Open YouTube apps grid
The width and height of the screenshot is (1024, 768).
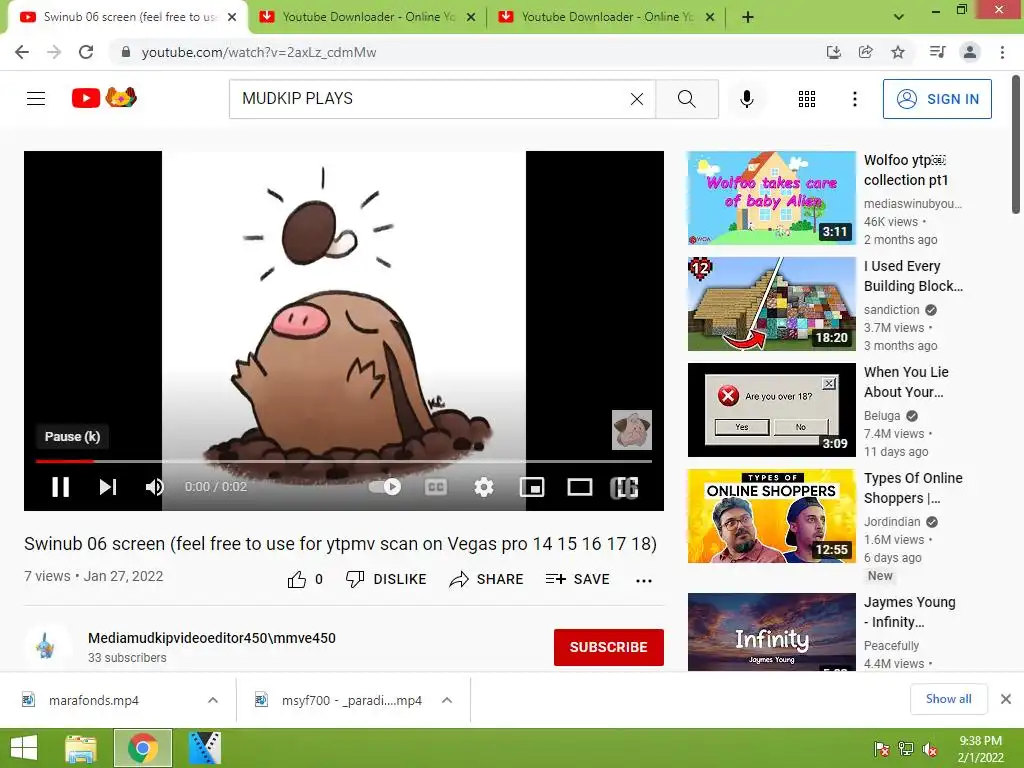807,99
